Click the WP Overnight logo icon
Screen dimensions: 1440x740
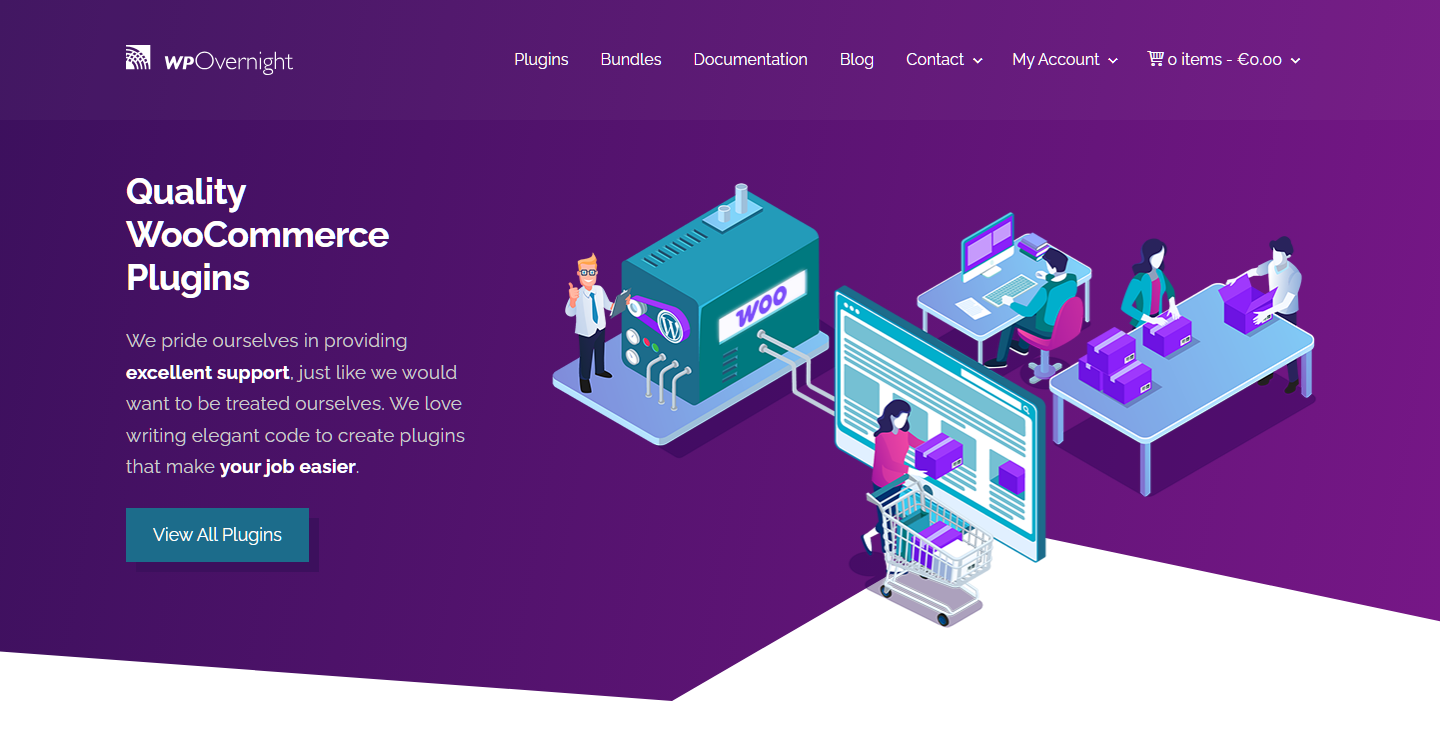coord(138,58)
